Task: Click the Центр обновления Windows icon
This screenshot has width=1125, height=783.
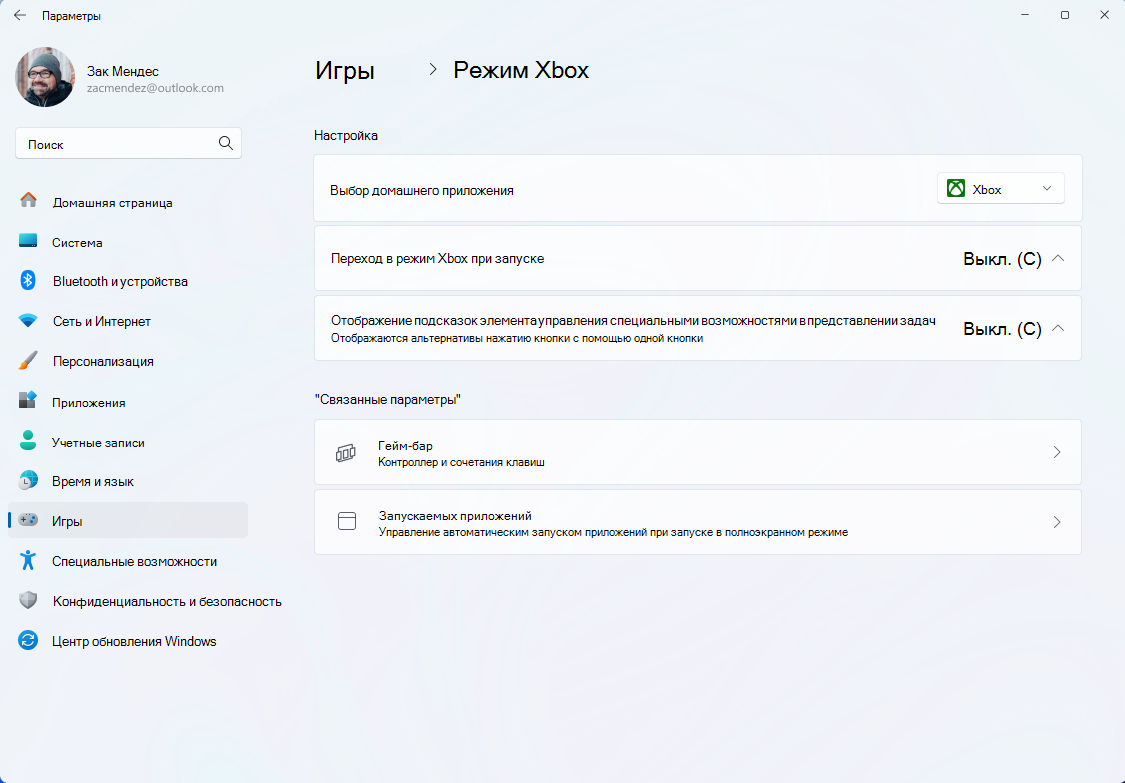Action: pos(28,640)
